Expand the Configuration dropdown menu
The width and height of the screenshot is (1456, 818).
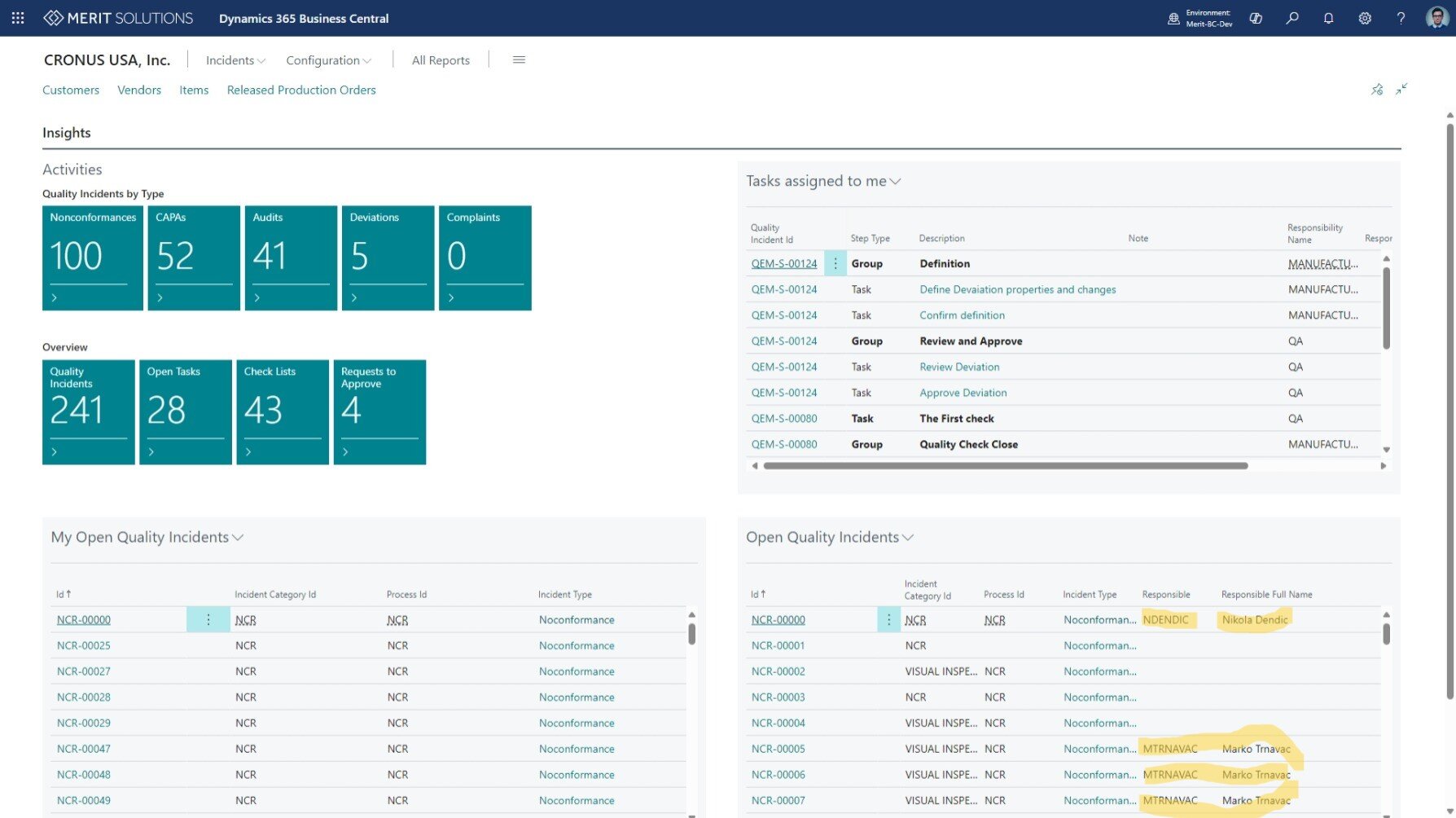[x=328, y=60]
